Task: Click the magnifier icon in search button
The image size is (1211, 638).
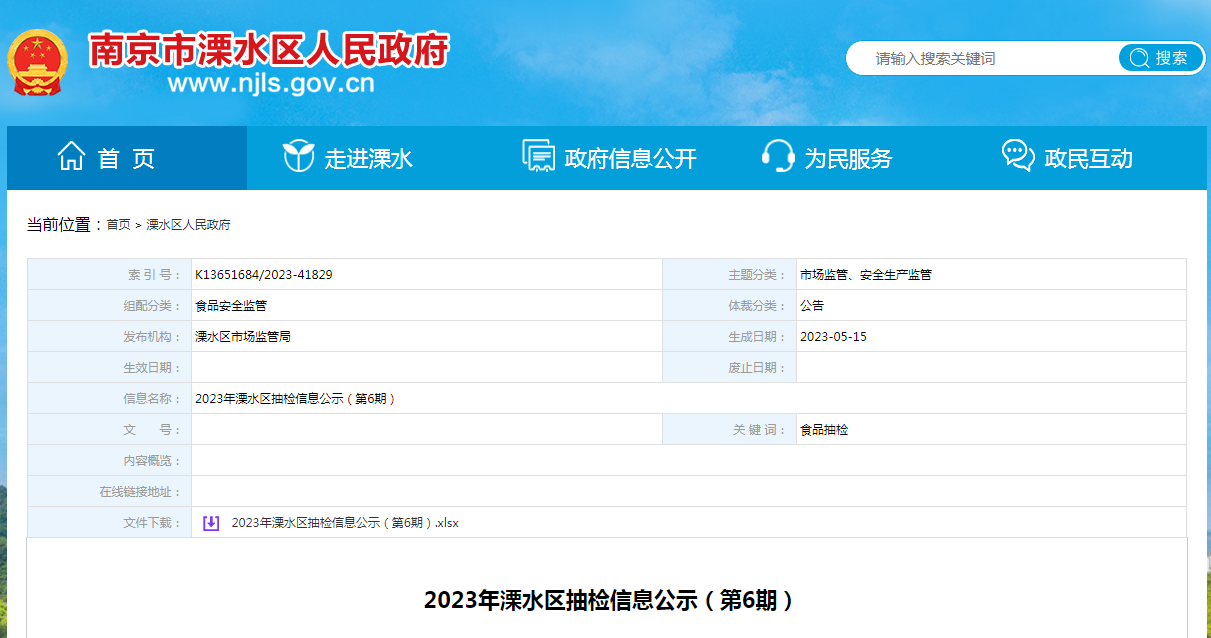Action: click(x=1138, y=58)
